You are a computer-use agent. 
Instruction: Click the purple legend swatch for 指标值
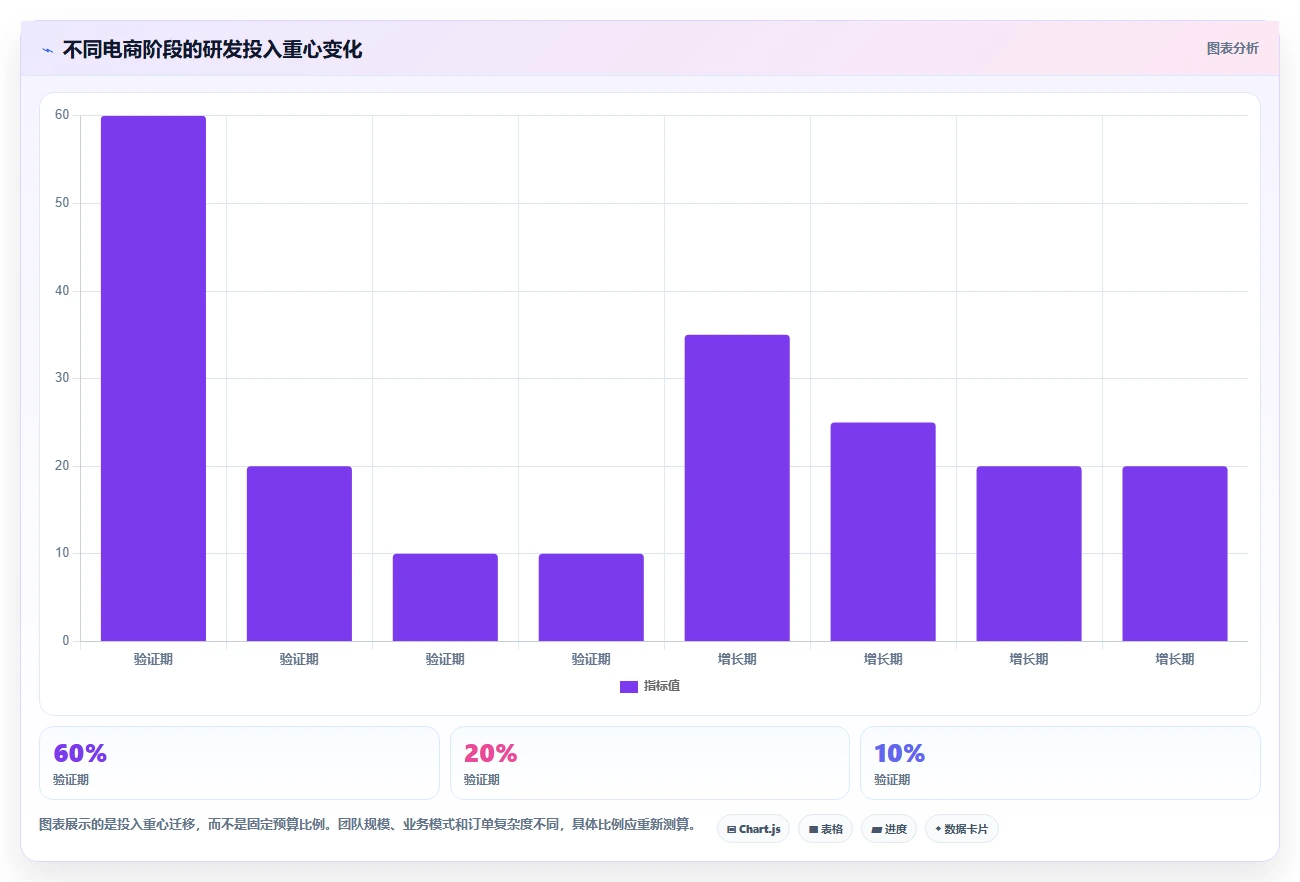629,686
